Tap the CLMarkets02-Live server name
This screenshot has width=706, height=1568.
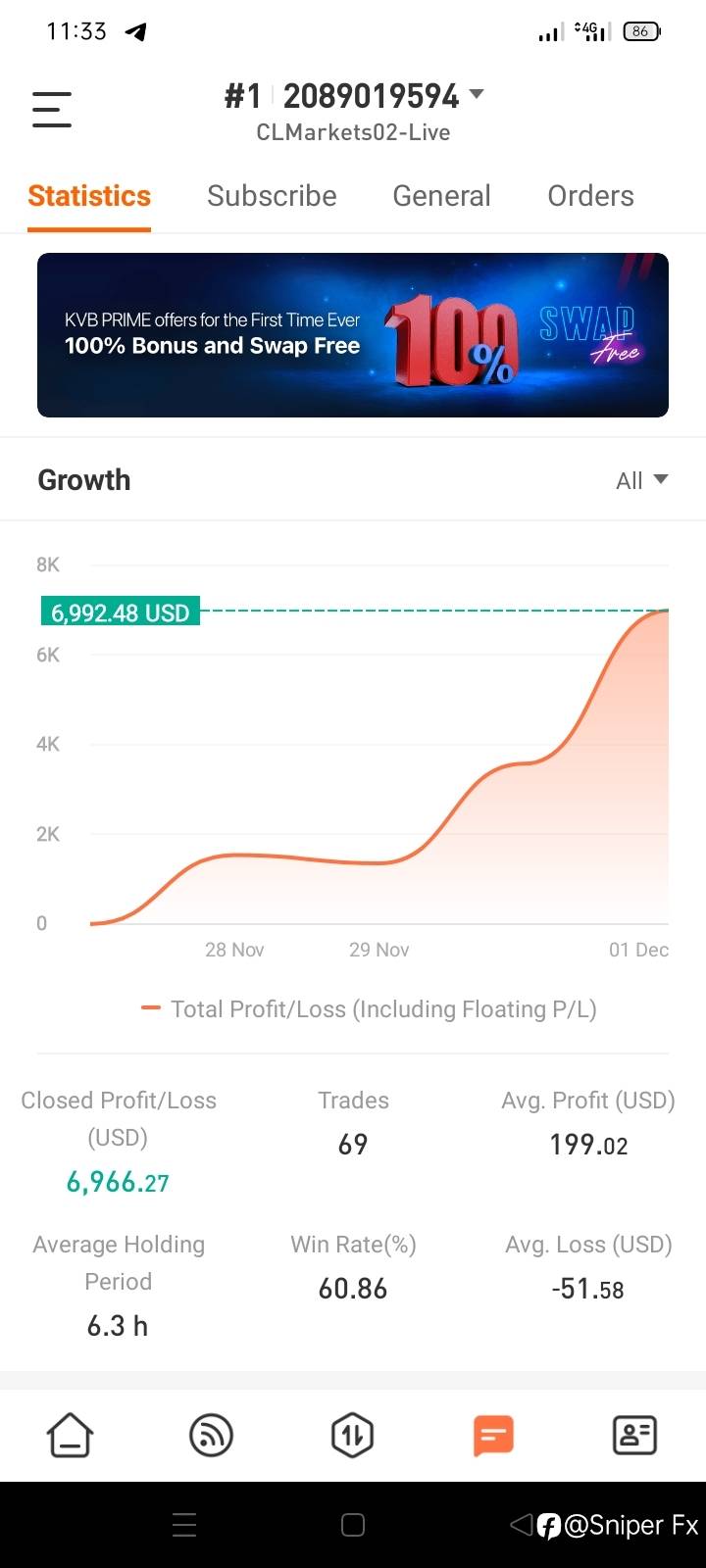(x=353, y=132)
